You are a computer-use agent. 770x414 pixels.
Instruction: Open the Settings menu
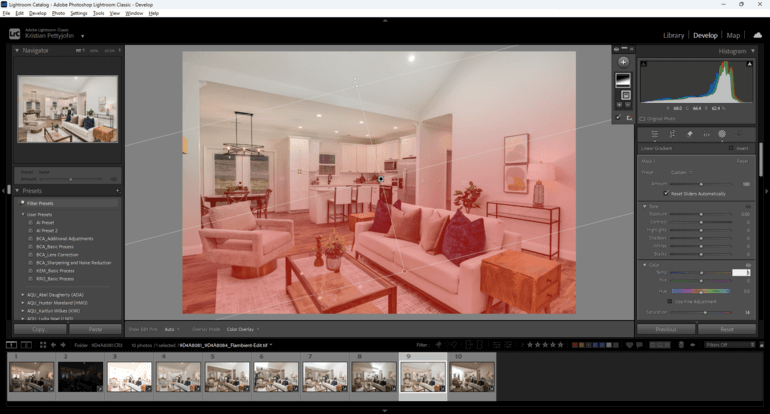tap(79, 13)
